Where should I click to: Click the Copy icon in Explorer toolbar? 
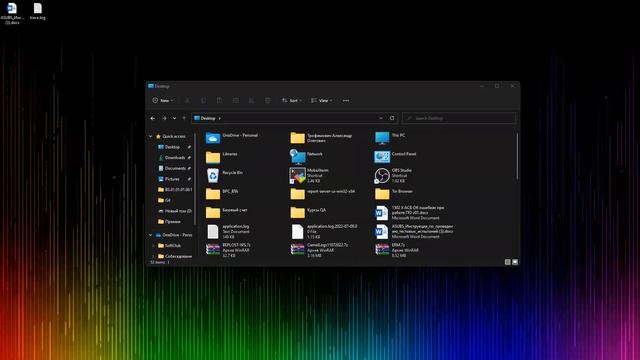tap(203, 100)
